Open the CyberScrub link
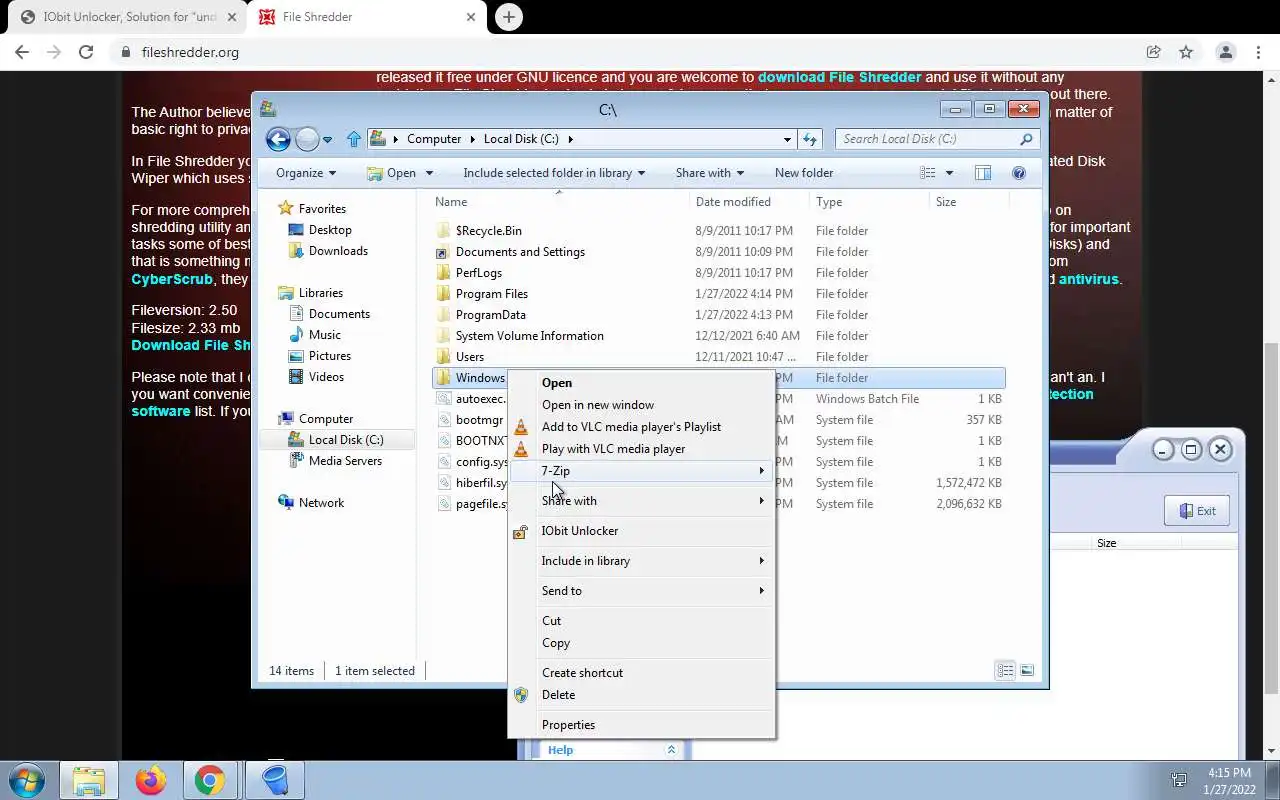This screenshot has height=800, width=1280. 174,279
